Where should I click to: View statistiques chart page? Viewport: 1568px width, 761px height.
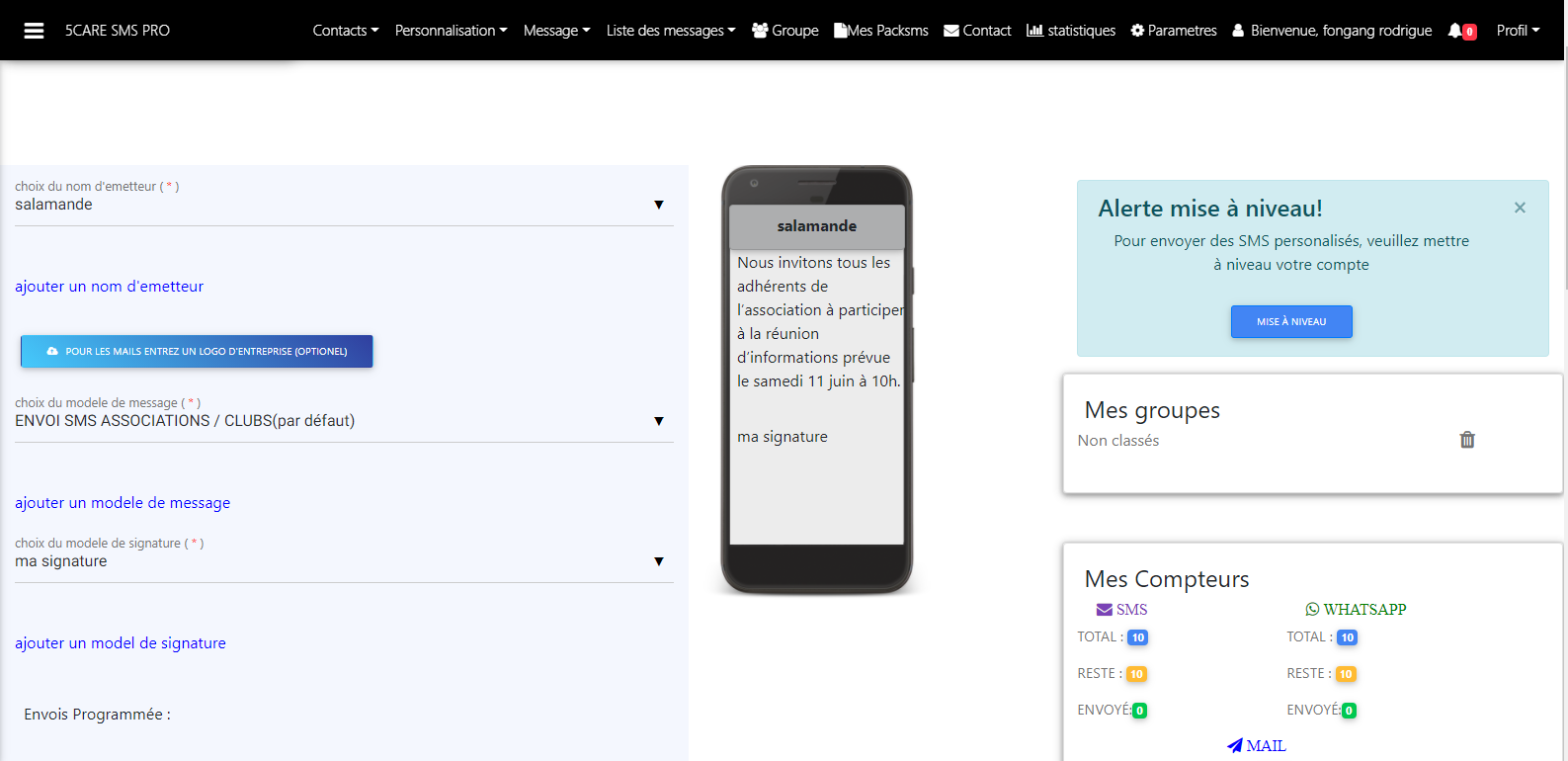[x=1071, y=31]
